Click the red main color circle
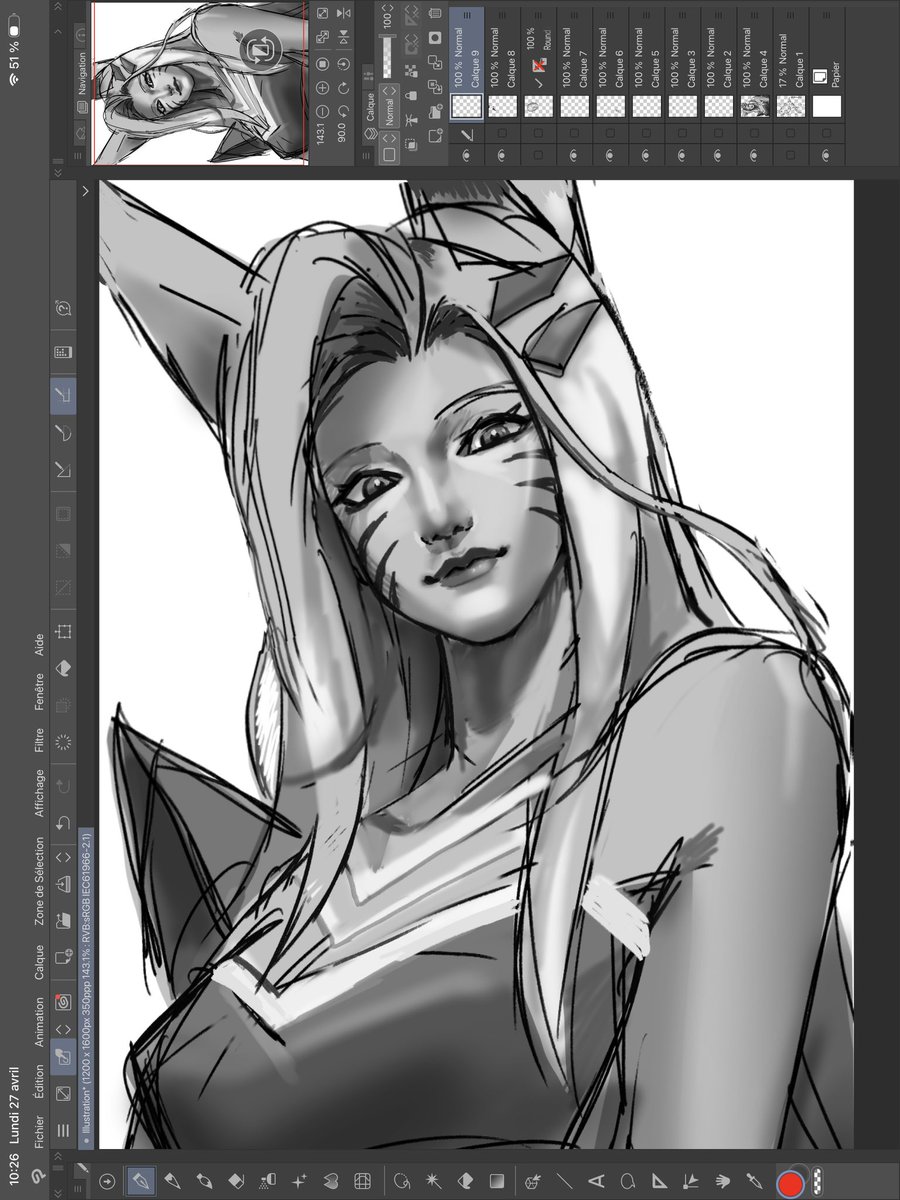This screenshot has height=1200, width=900. click(x=790, y=1182)
